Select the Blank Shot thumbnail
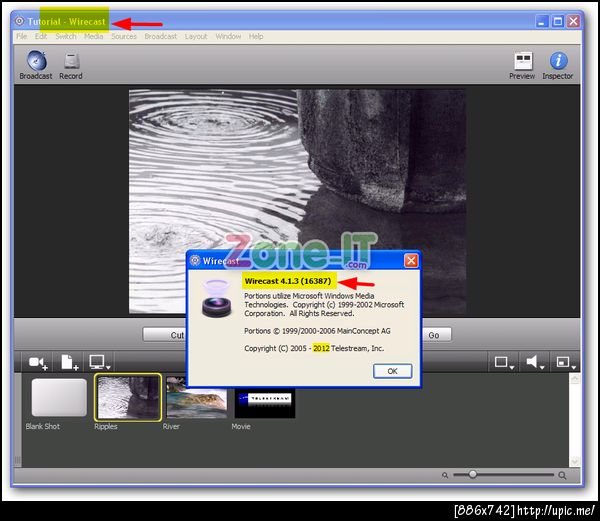 coord(59,397)
